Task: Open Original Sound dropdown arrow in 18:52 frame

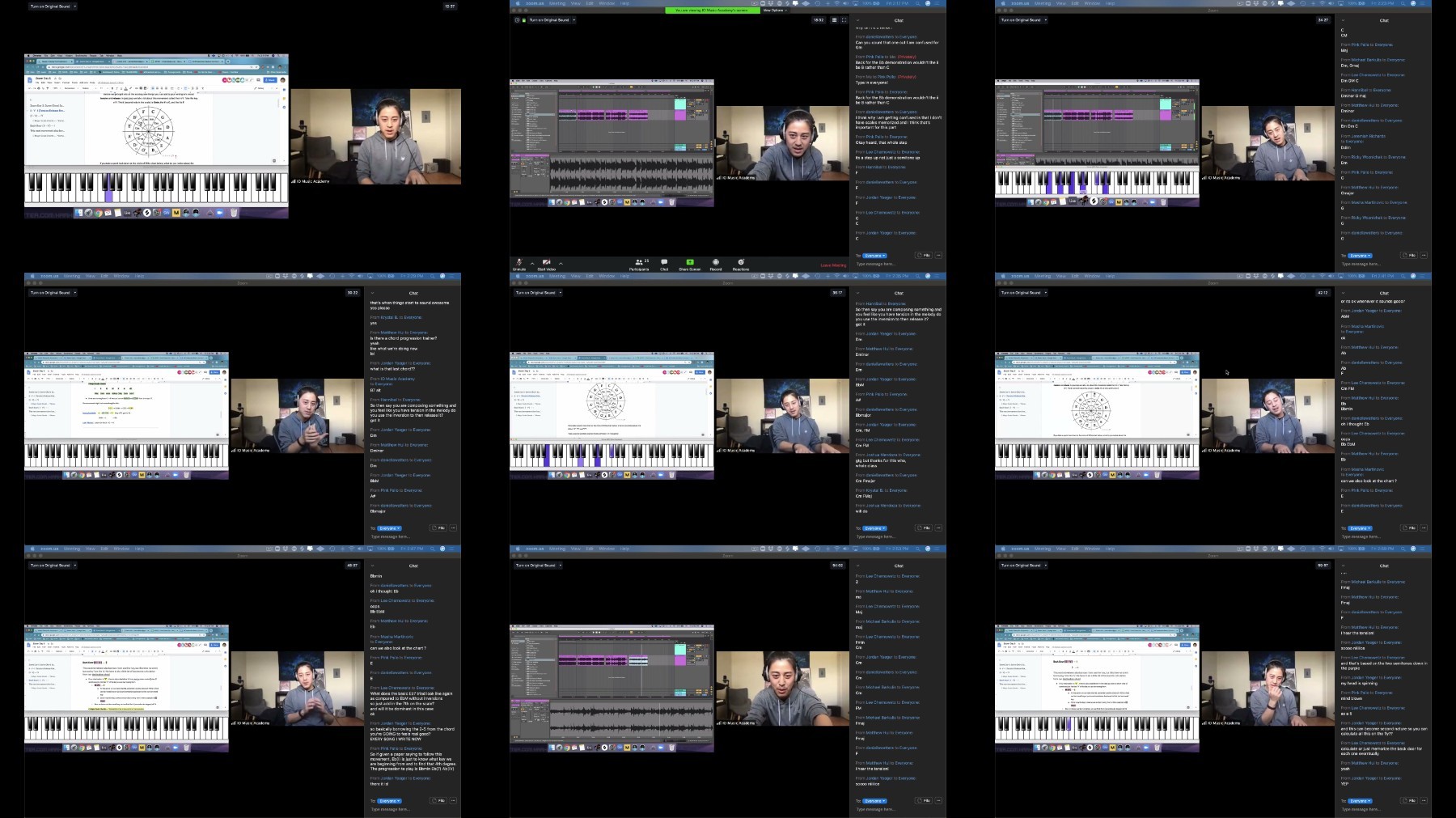Action: (x=574, y=20)
